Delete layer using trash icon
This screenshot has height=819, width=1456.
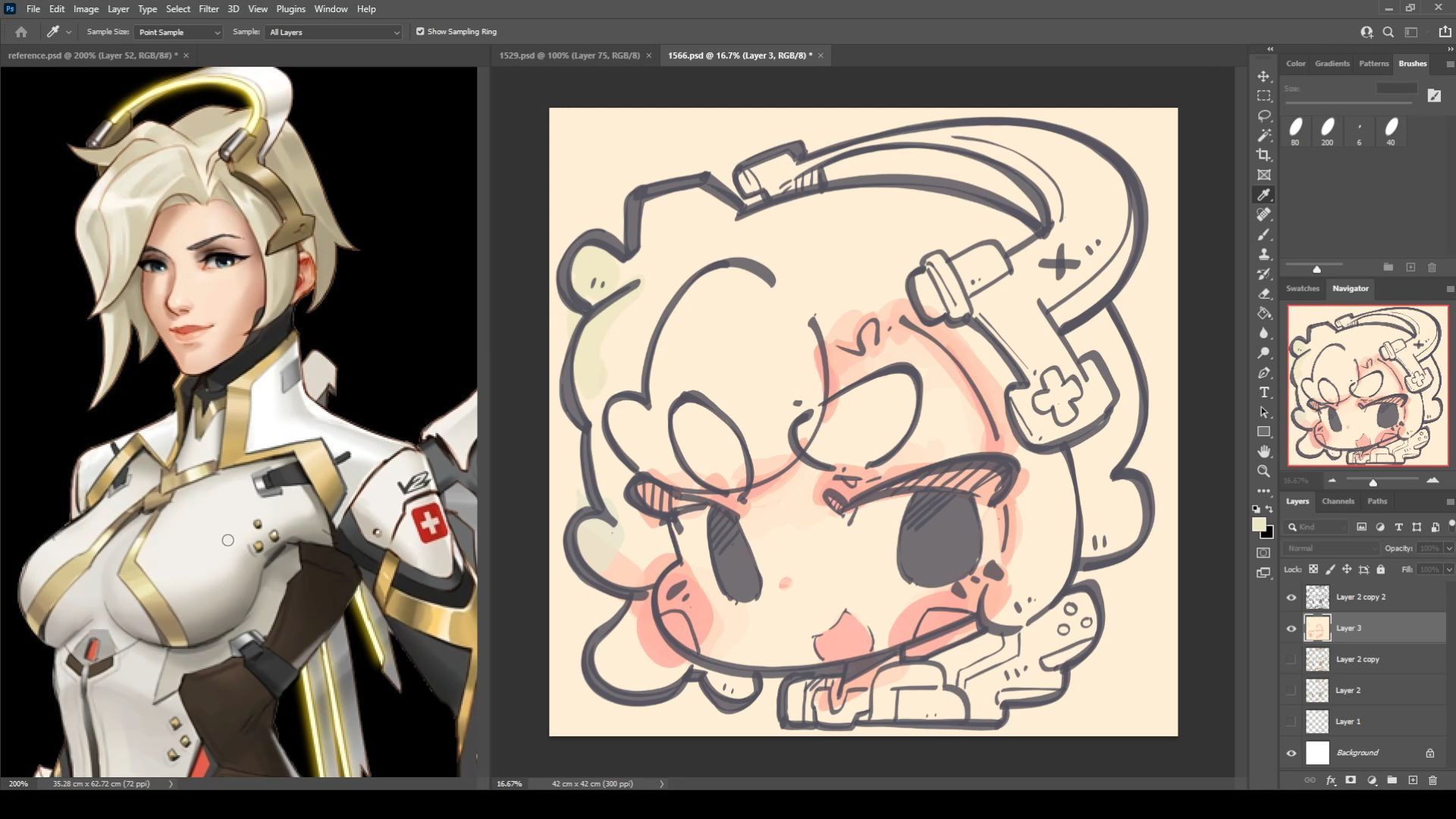[x=1432, y=780]
